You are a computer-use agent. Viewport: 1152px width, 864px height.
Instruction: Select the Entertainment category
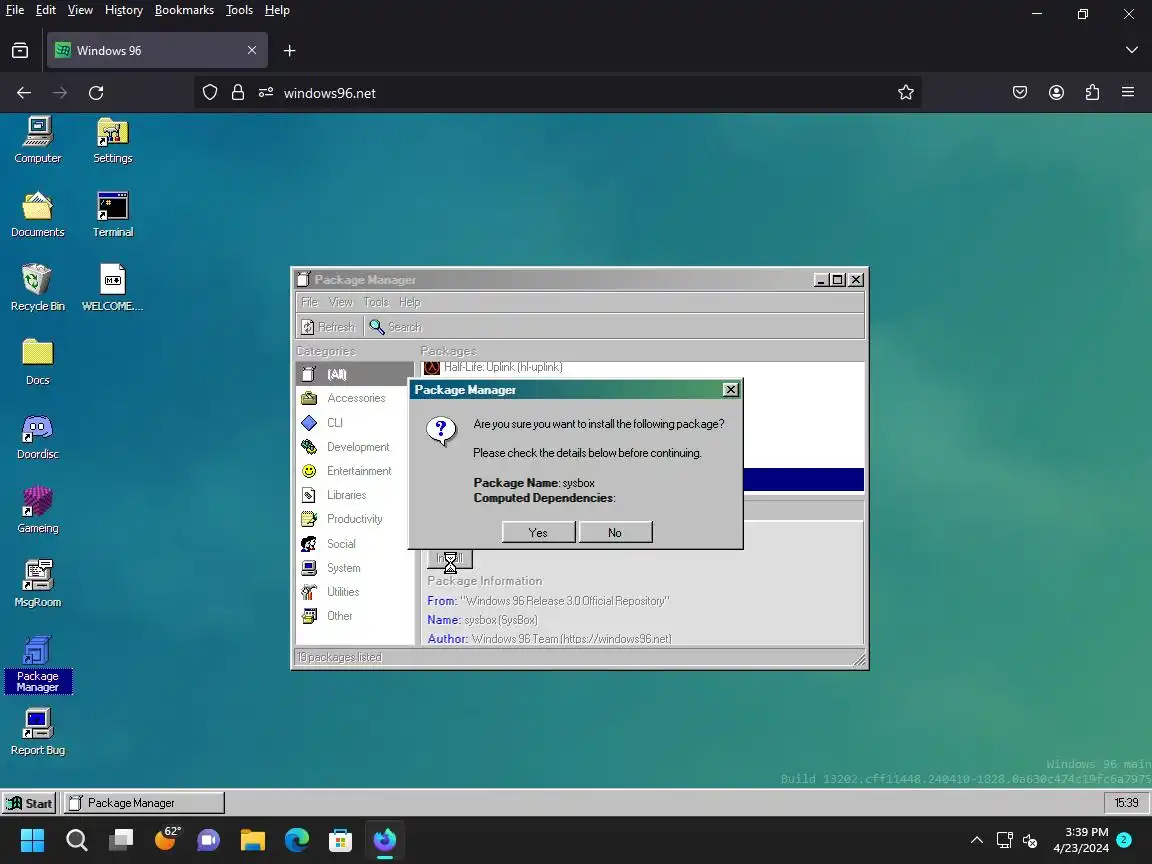pos(354,471)
